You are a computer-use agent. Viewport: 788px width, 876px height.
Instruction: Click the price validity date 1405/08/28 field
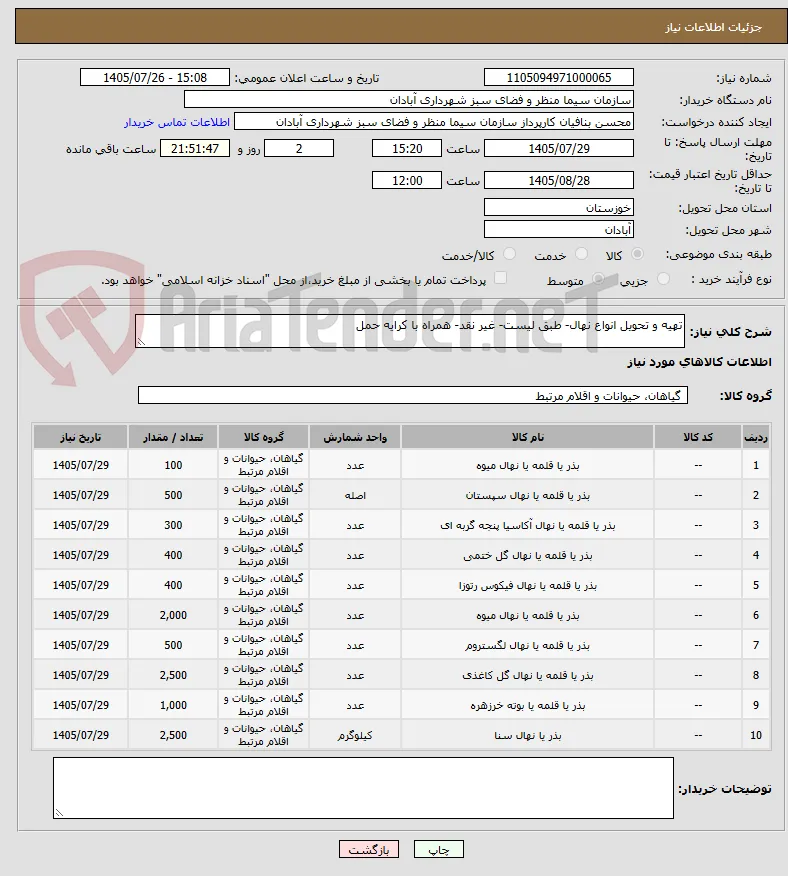pos(559,180)
